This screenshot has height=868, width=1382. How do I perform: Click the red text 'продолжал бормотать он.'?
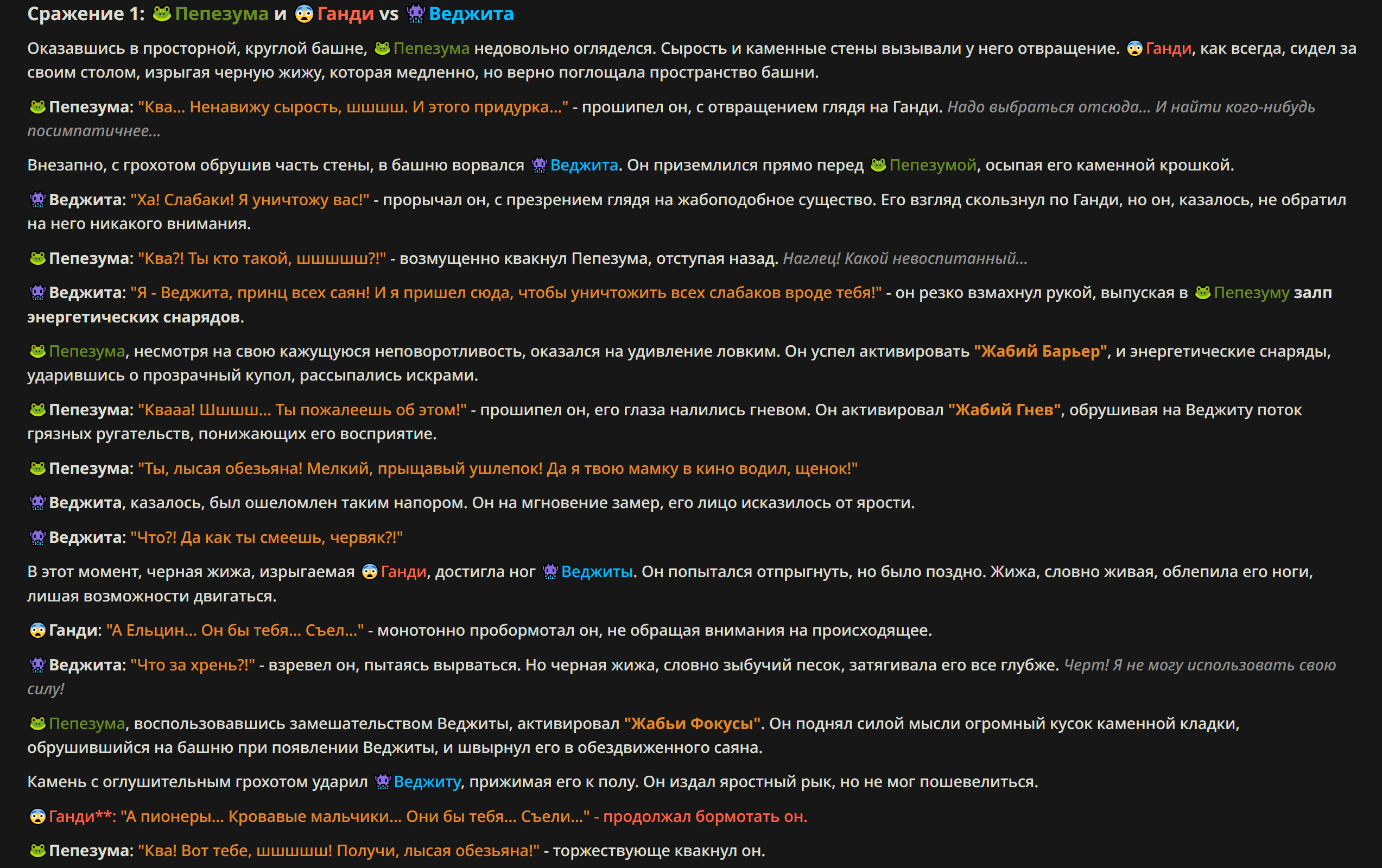(x=705, y=816)
